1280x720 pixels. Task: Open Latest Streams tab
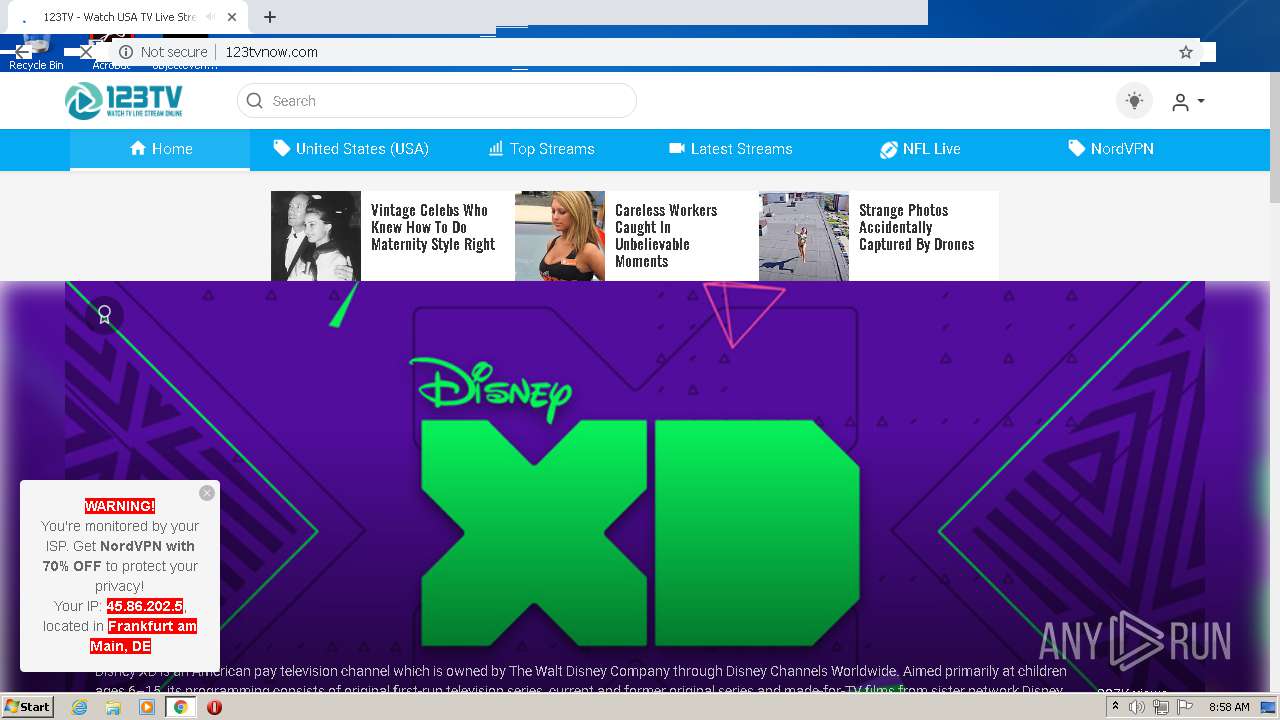[x=731, y=149]
